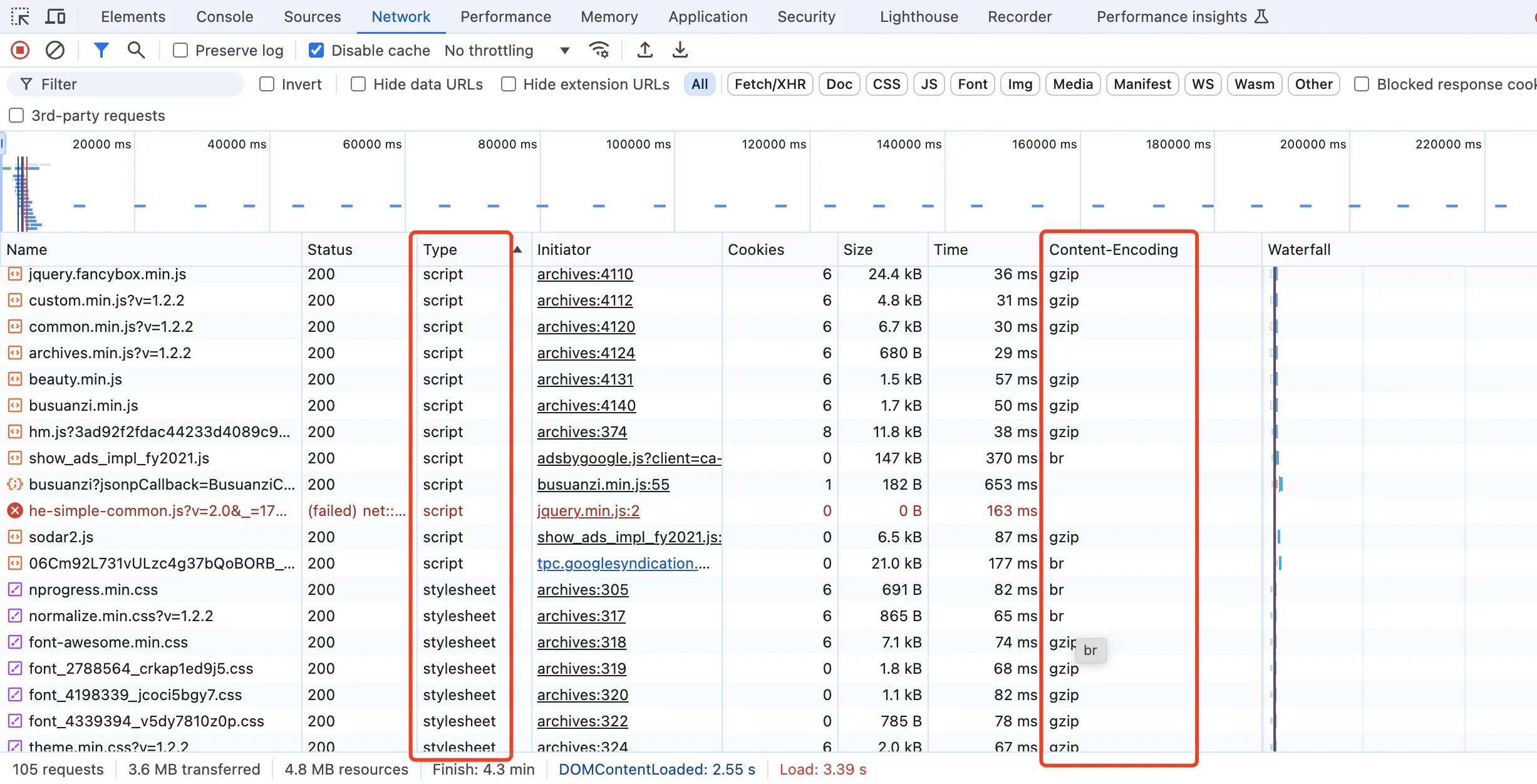
Task: Click the Performance insights flask icon
Action: pos(1261,17)
